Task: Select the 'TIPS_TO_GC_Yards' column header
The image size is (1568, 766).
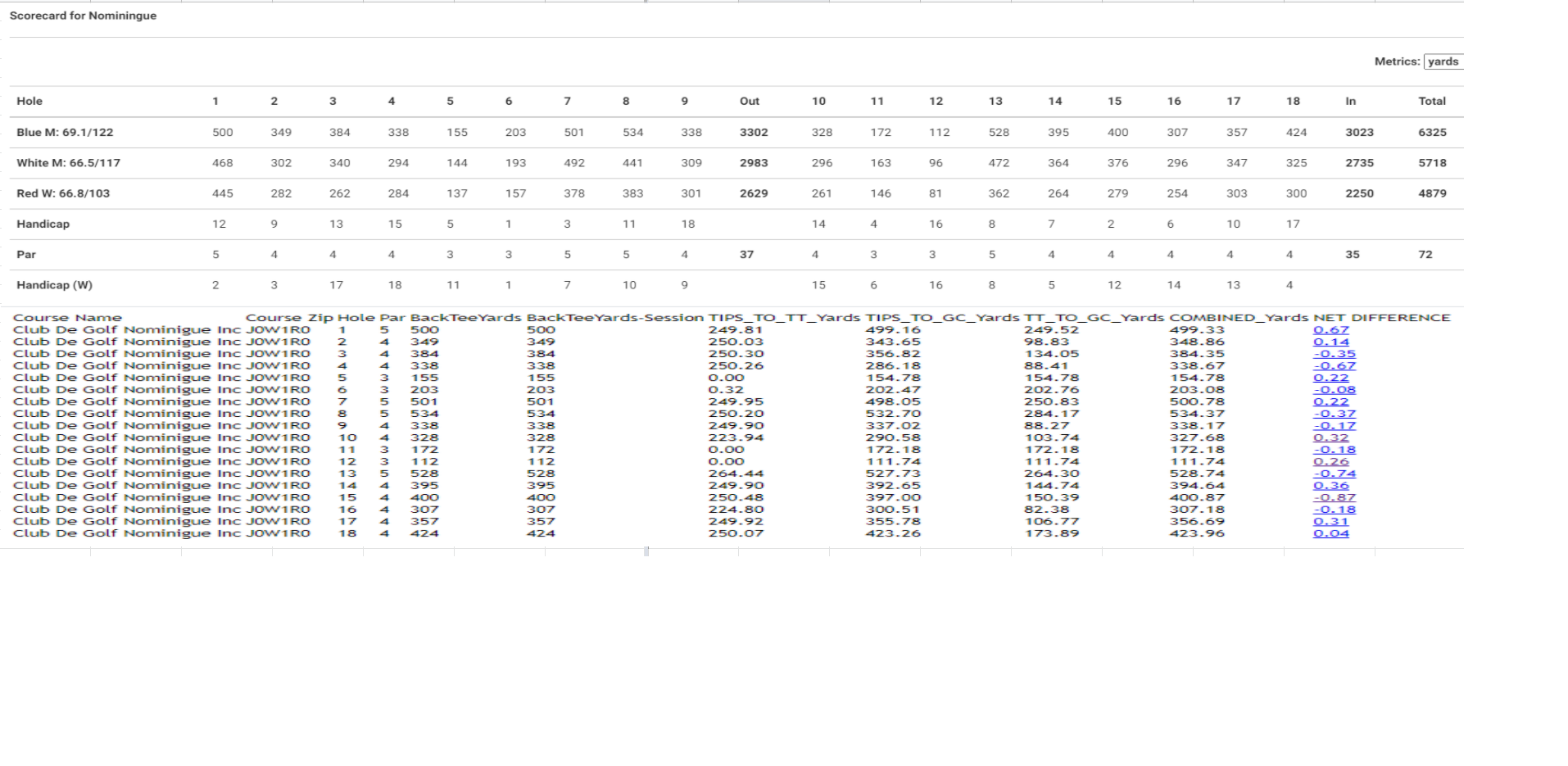Action: point(942,318)
